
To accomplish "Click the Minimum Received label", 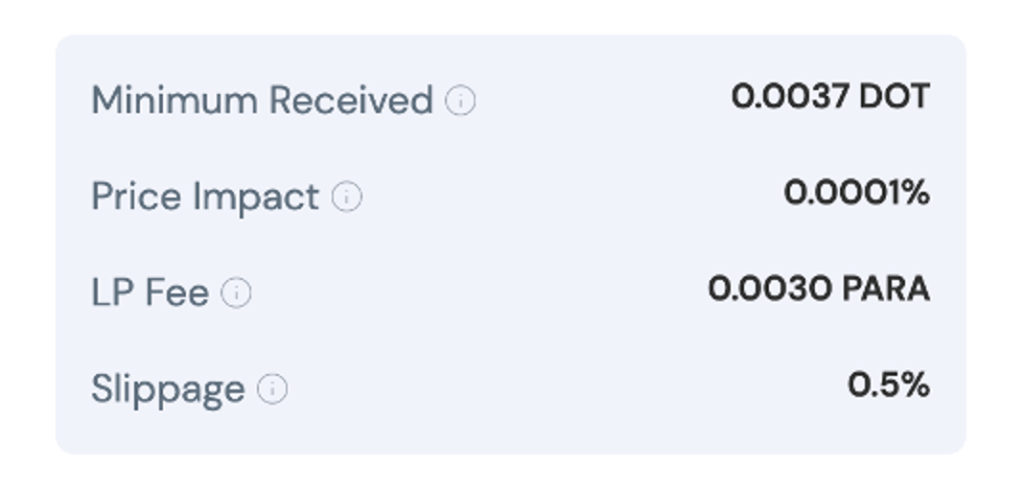I will click(262, 100).
